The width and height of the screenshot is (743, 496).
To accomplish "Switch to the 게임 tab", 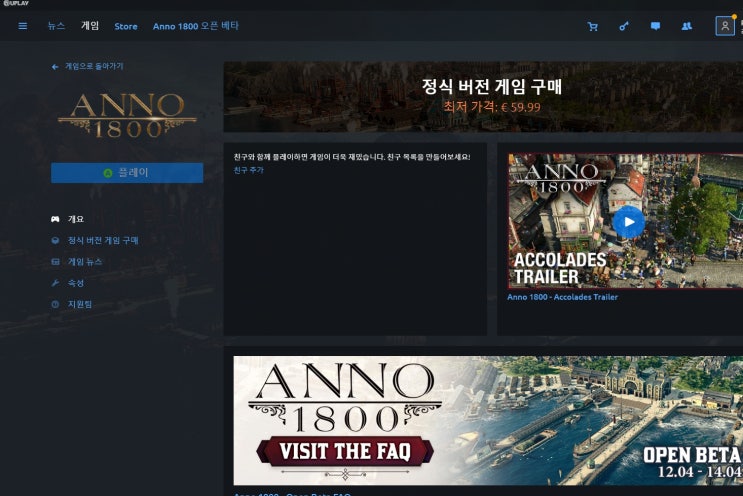I will click(90, 26).
